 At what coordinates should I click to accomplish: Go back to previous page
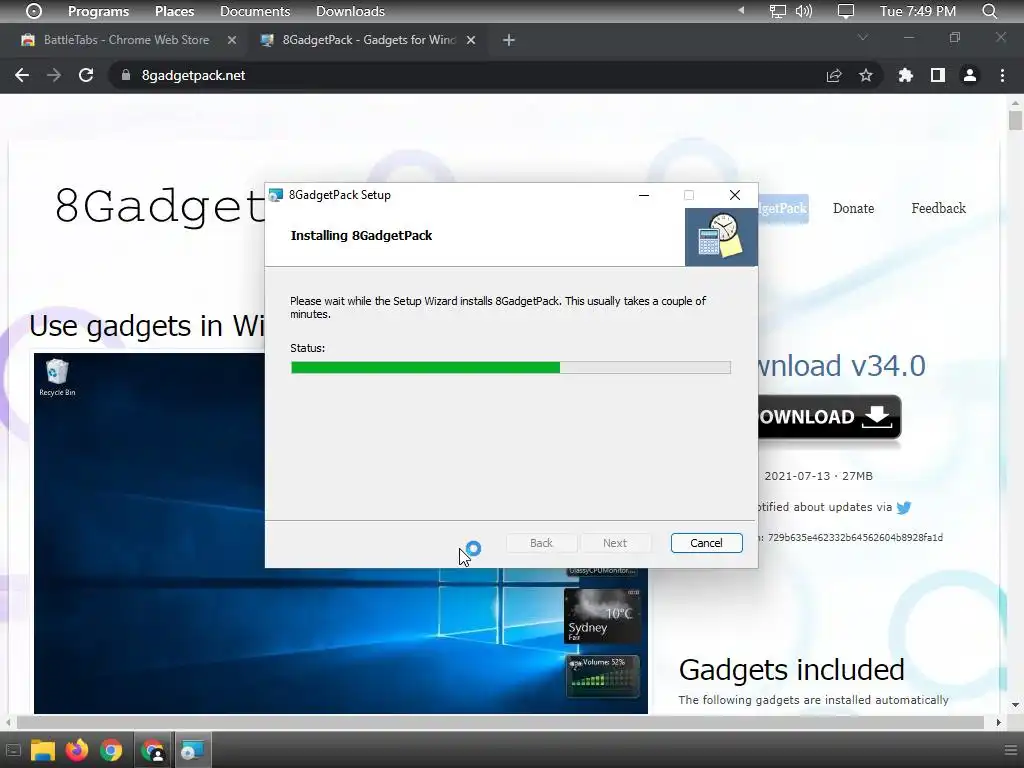click(22, 75)
